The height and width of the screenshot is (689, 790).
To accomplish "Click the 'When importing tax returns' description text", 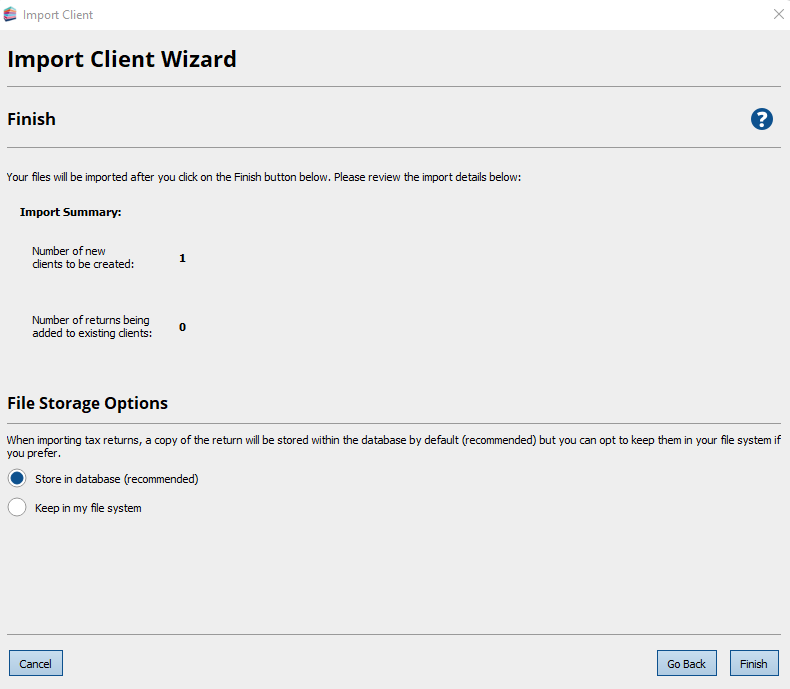I will (x=390, y=439).
